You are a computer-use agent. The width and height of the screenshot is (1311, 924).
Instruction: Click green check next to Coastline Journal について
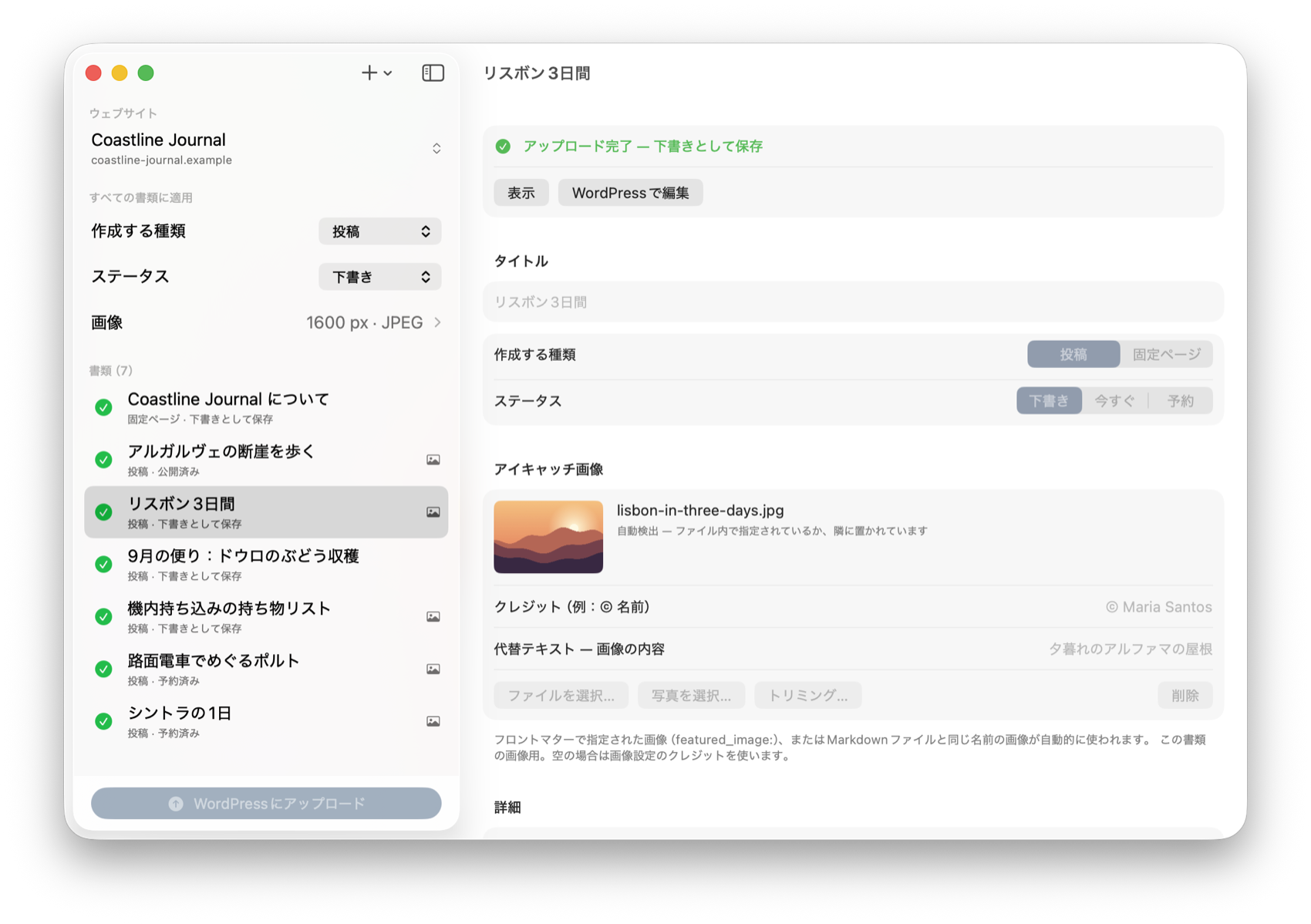coord(103,407)
